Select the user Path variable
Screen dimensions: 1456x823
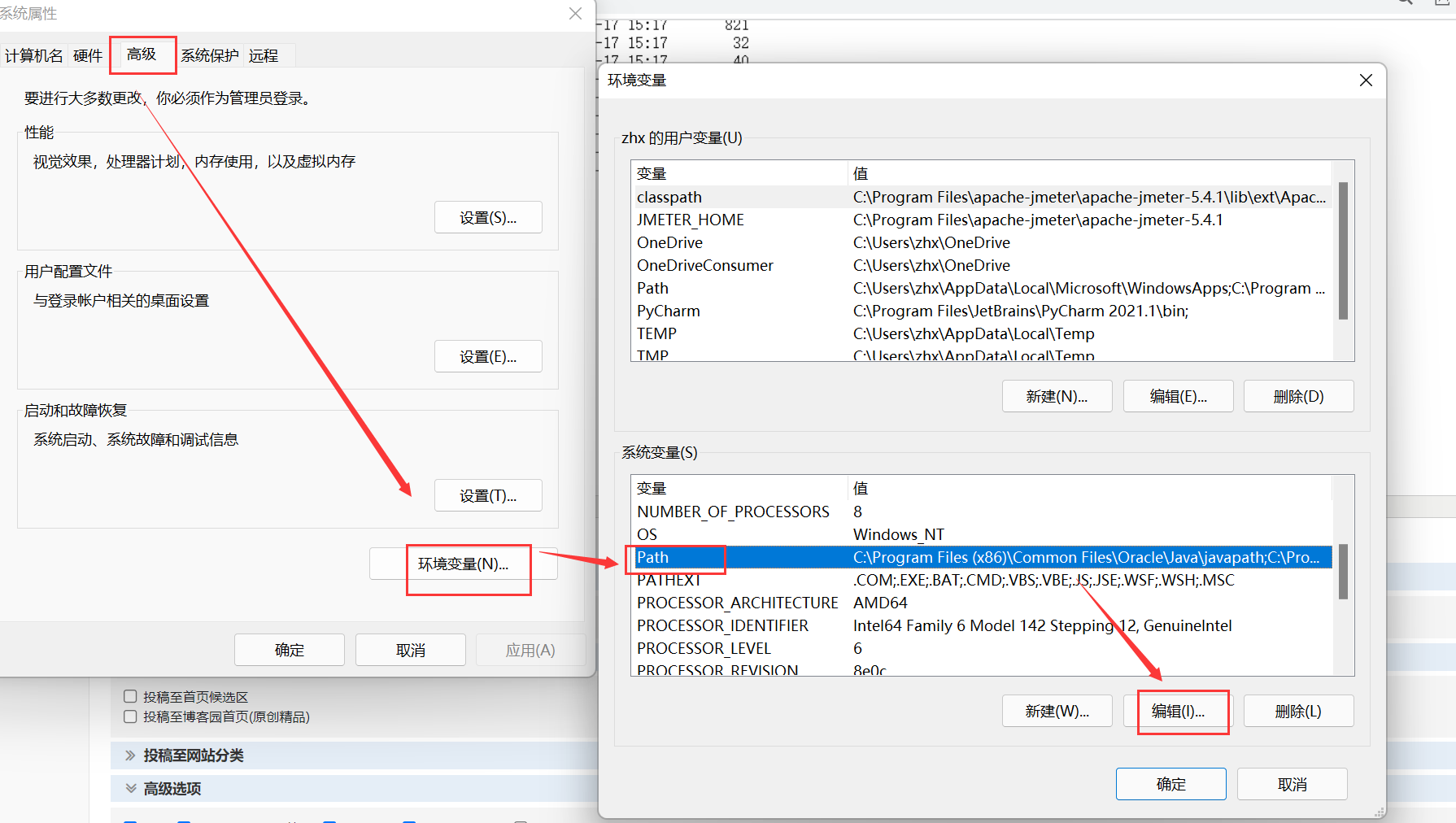point(982,288)
